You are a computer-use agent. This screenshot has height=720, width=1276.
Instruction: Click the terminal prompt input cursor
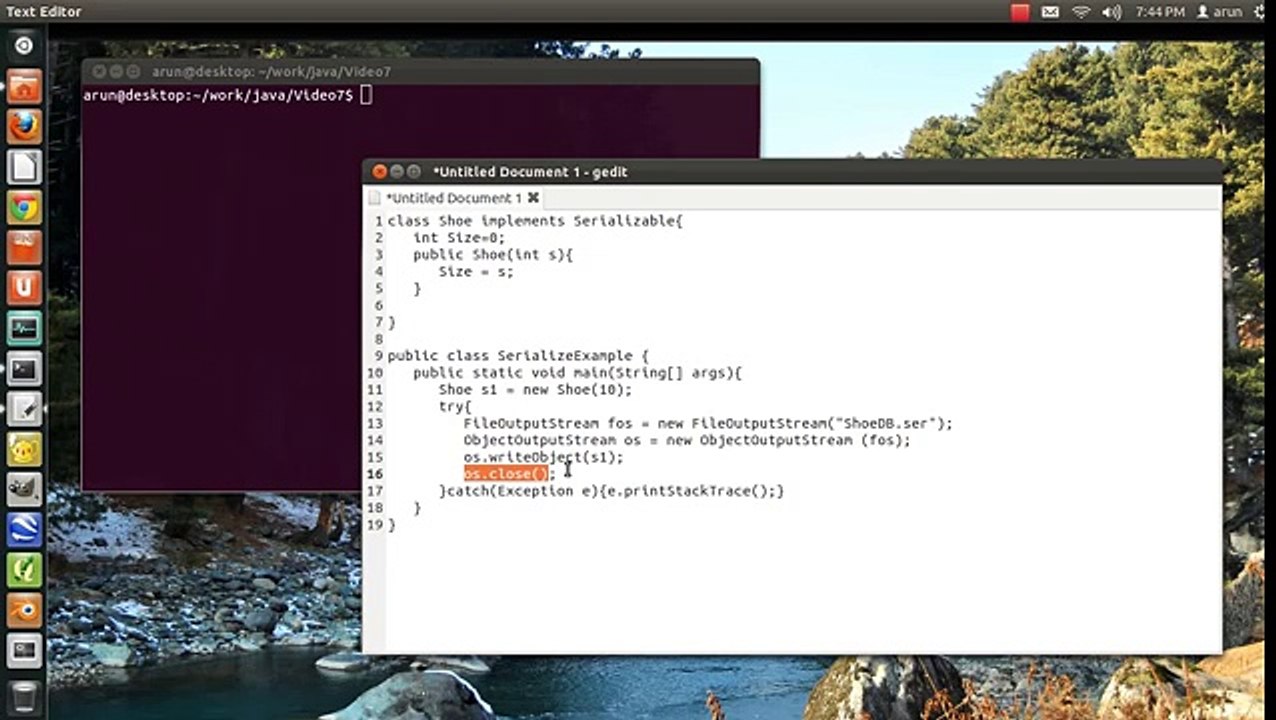[366, 95]
